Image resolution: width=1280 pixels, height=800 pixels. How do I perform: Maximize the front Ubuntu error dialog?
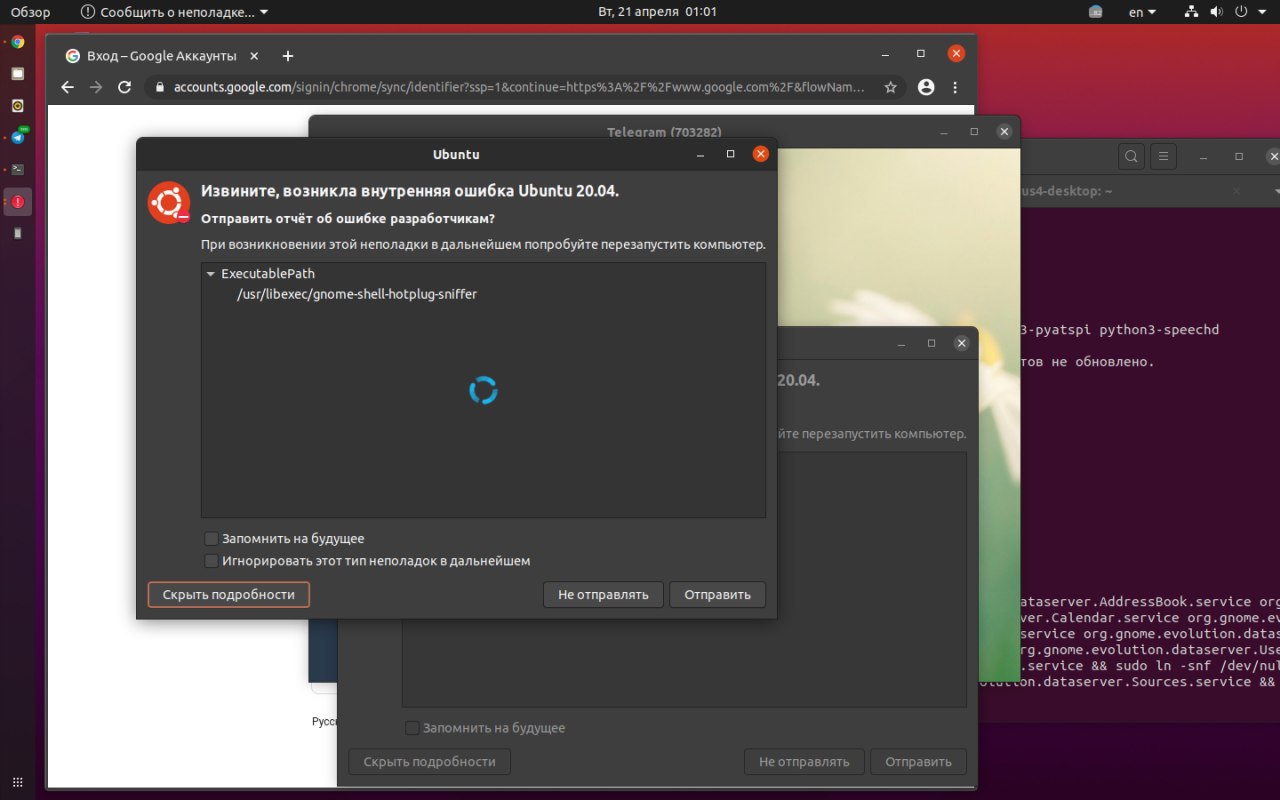(x=730, y=154)
